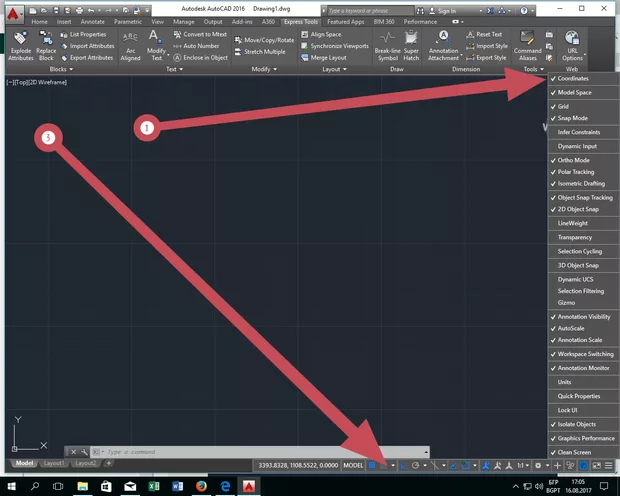Open the Command Aliases editor
Screen dimensions: 620x496
click(527, 47)
